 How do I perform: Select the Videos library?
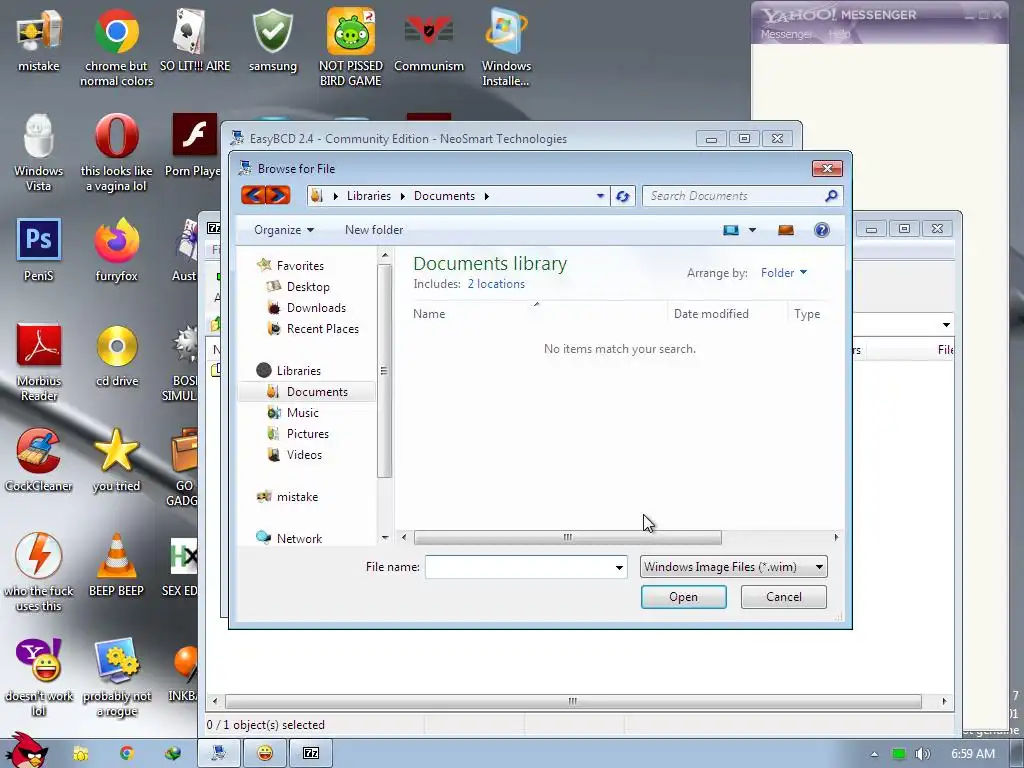[304, 455]
